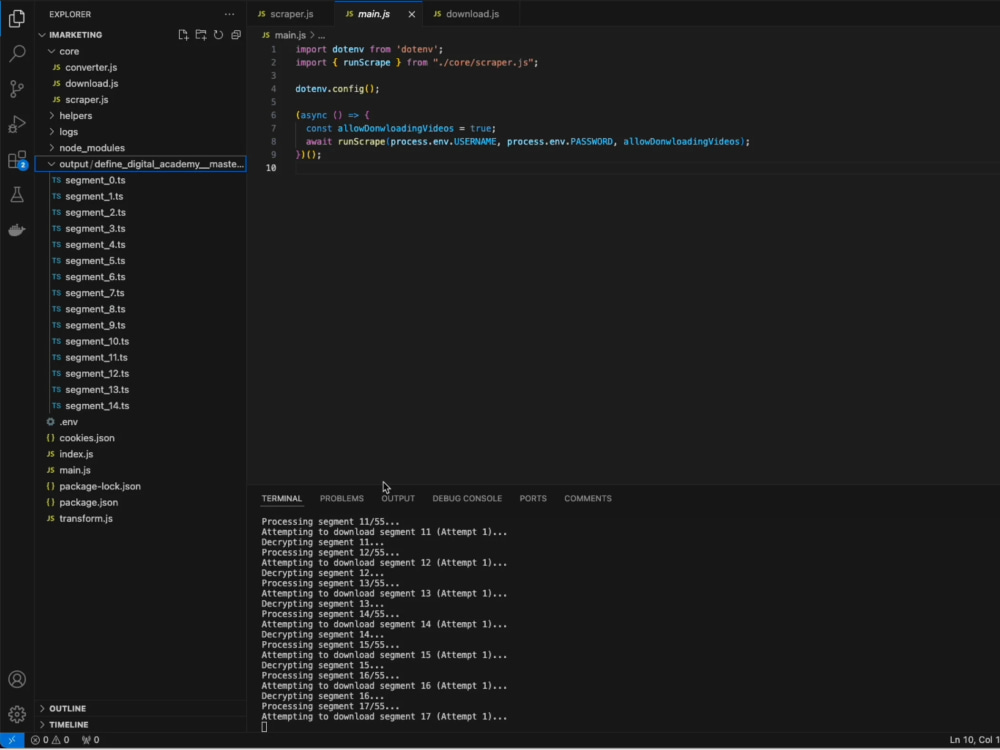Image resolution: width=1000 pixels, height=750 pixels.
Task: Open errors and warnings count in status bar
Action: [x=50, y=740]
